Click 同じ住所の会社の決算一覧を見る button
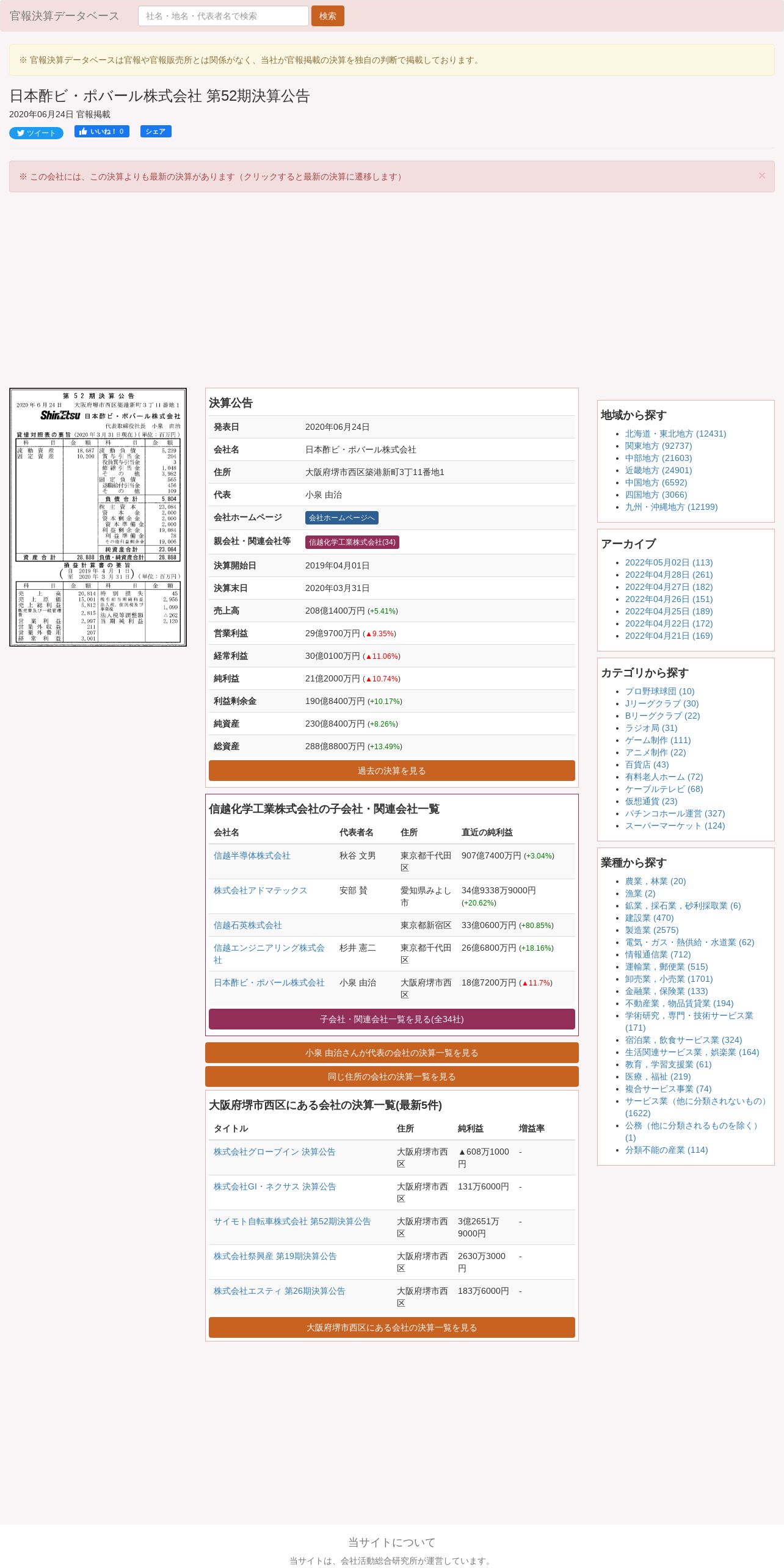This screenshot has width=784, height=1568. (x=392, y=1076)
